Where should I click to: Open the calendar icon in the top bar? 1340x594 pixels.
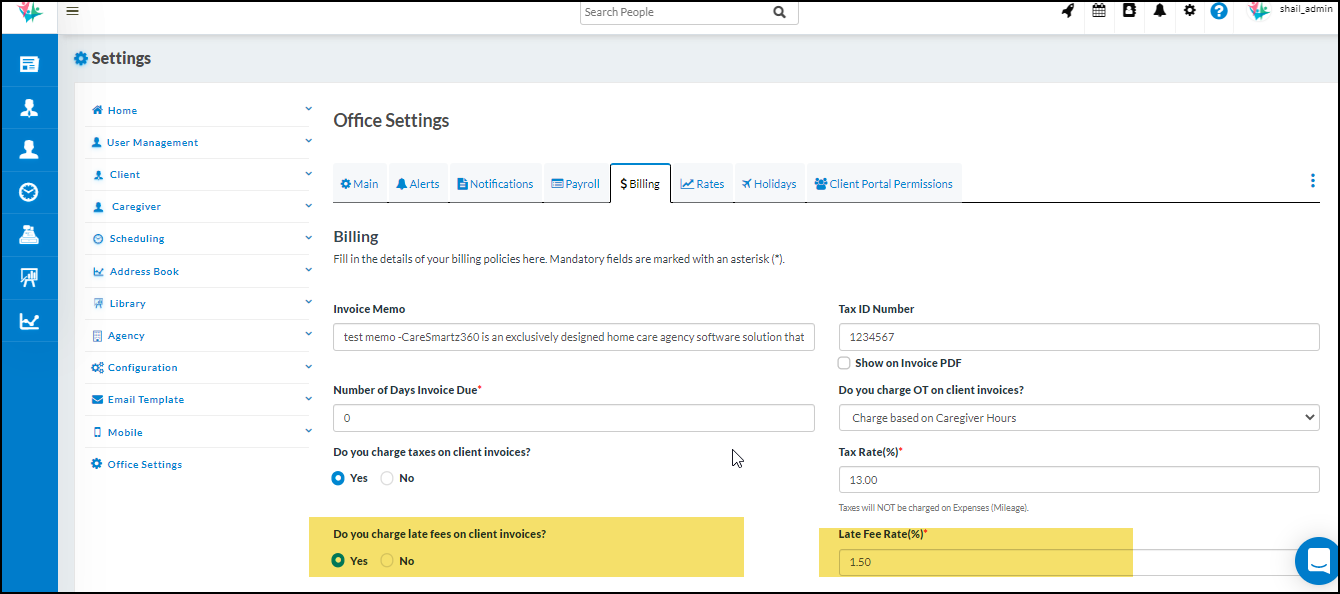[x=1098, y=11]
